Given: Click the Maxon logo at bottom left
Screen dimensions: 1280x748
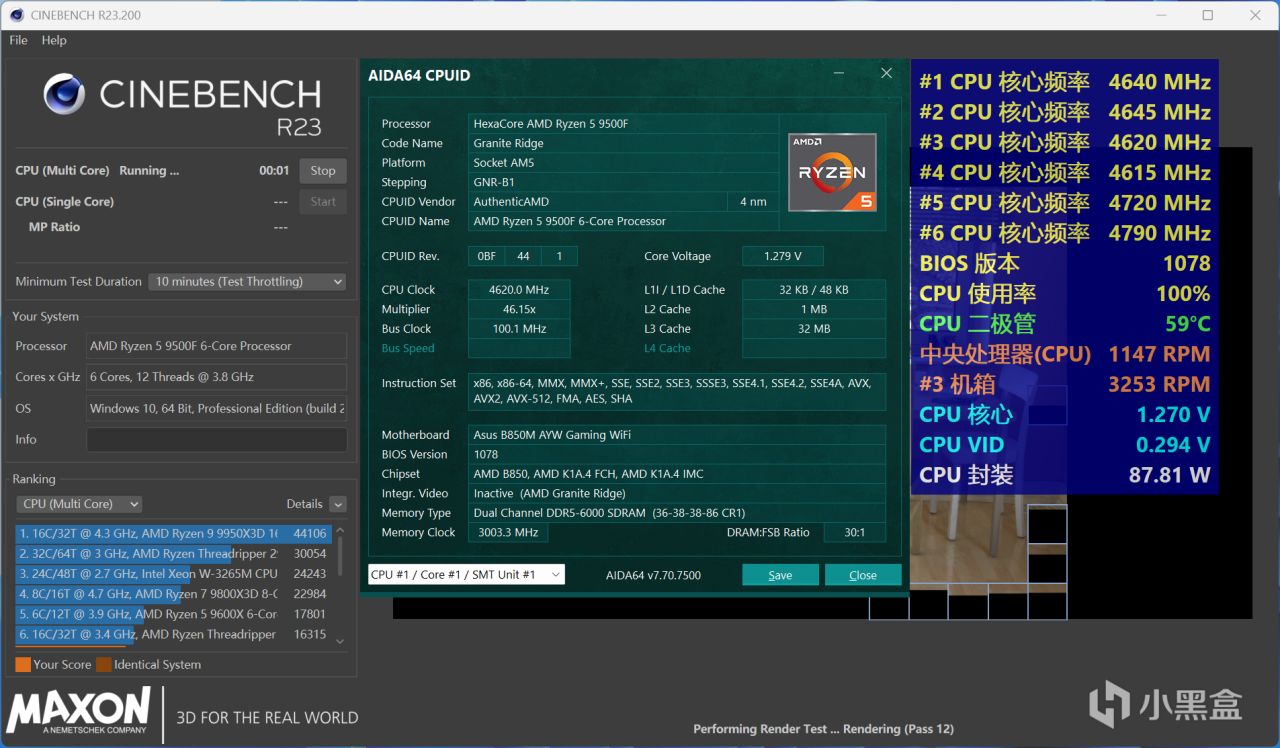Looking at the screenshot, I should pos(79,711).
